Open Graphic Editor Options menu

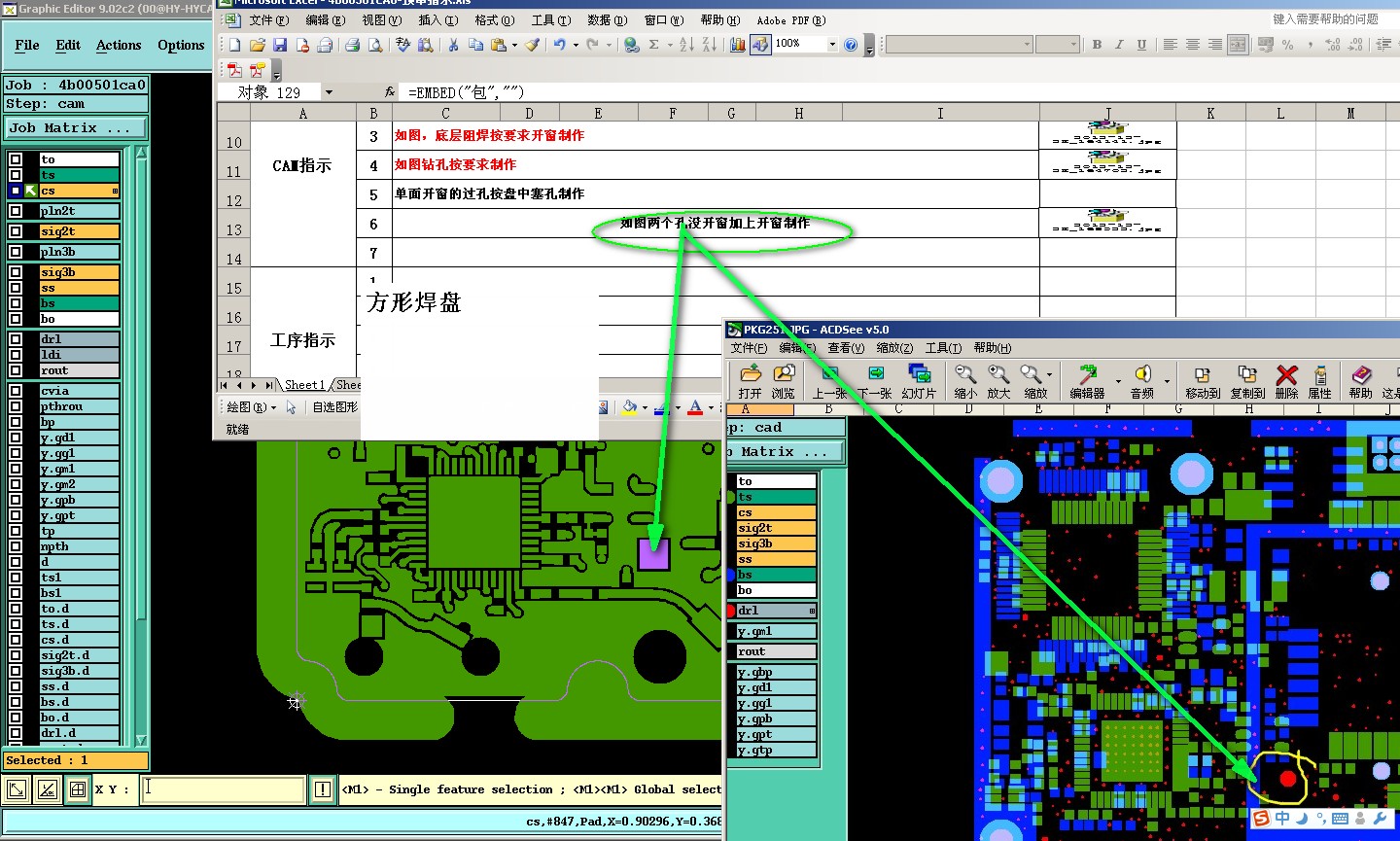[181, 45]
